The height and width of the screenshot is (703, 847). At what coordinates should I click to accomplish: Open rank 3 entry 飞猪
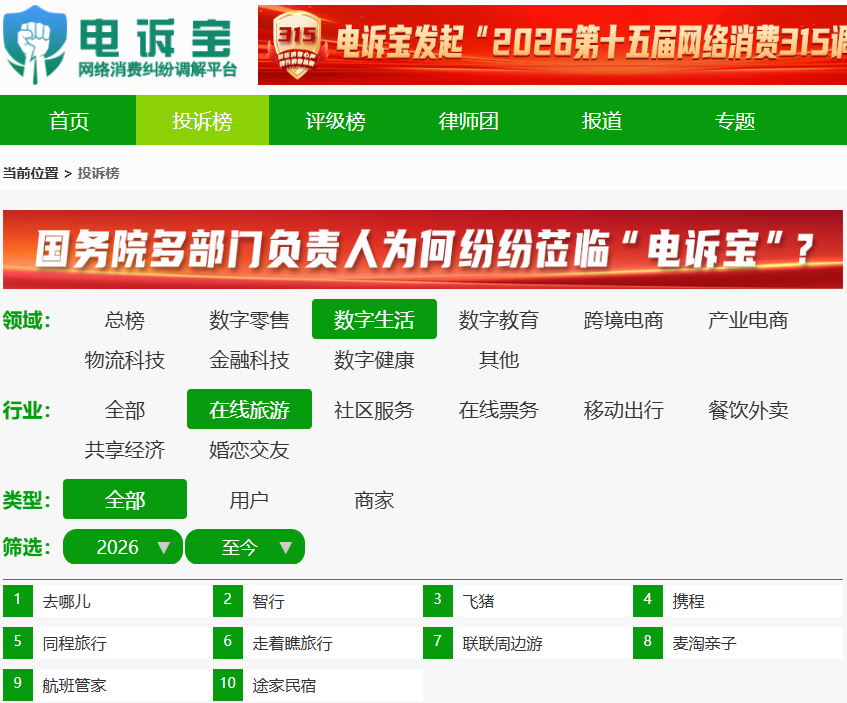[528, 601]
